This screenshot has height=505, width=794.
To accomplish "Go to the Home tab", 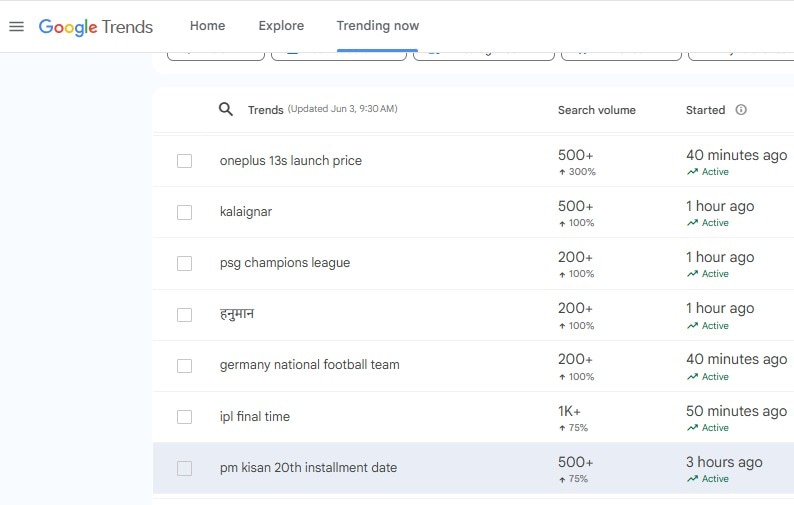I will point(207,26).
